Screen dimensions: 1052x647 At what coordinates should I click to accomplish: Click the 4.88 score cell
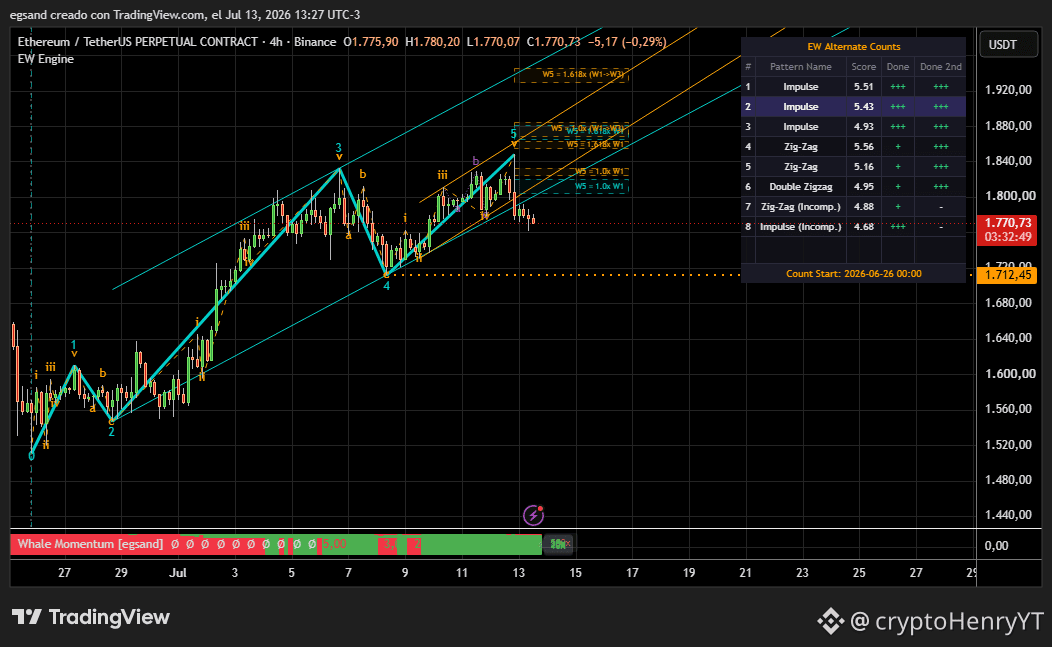[x=863, y=207]
